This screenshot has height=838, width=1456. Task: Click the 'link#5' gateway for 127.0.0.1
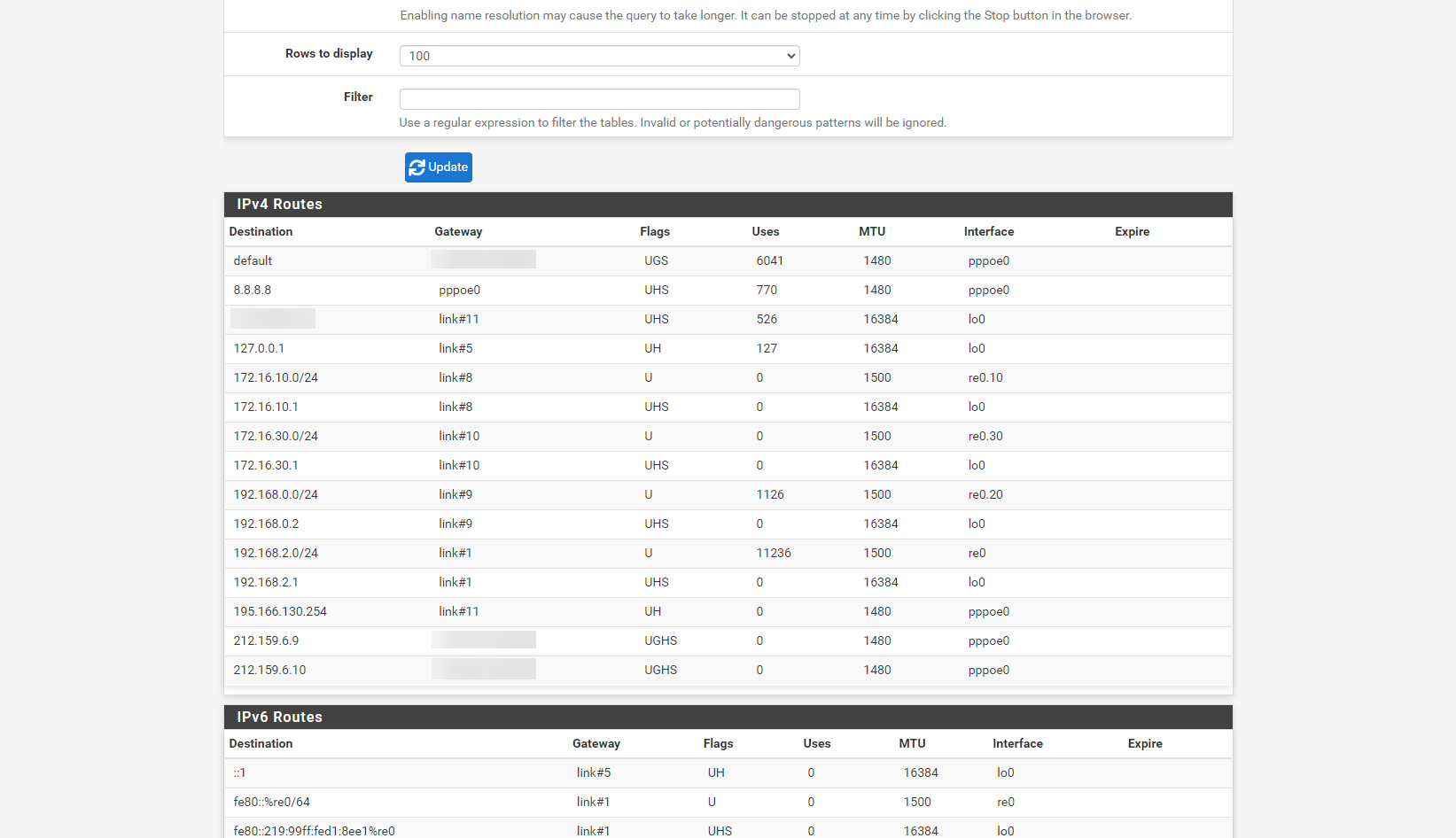(x=455, y=349)
